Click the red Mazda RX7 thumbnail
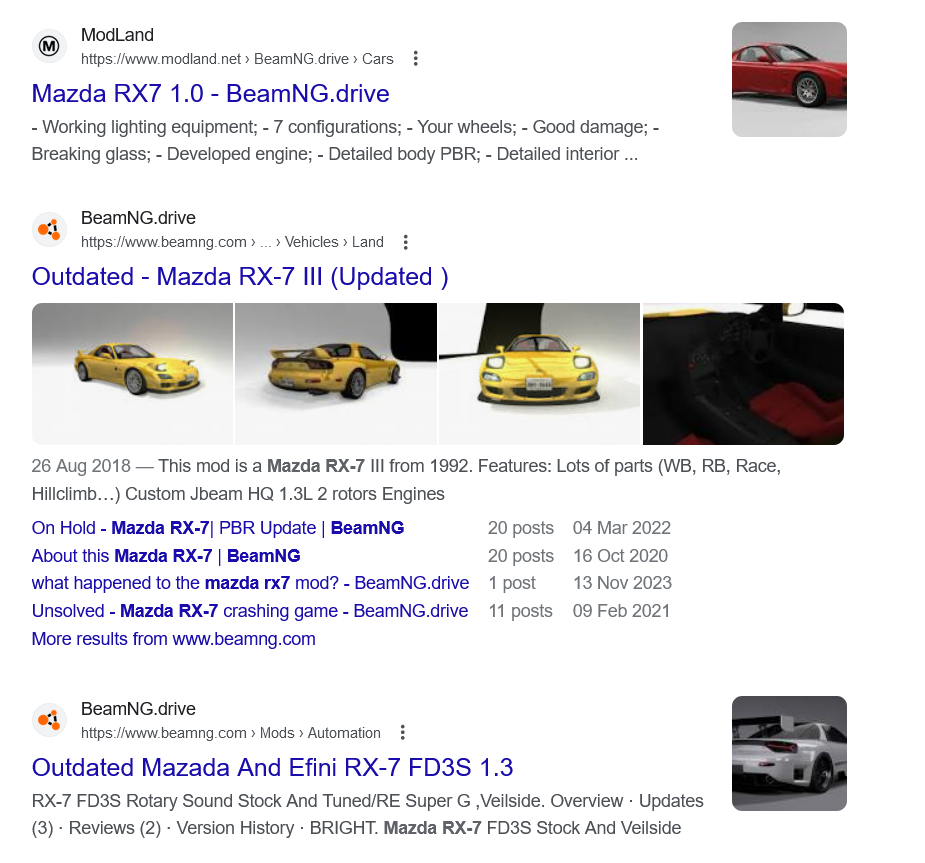 (789, 80)
